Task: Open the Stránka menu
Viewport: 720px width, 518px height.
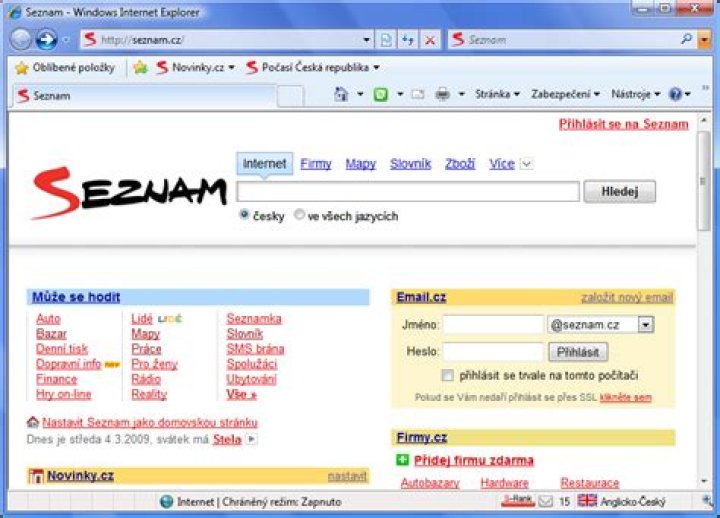Action: (x=497, y=94)
